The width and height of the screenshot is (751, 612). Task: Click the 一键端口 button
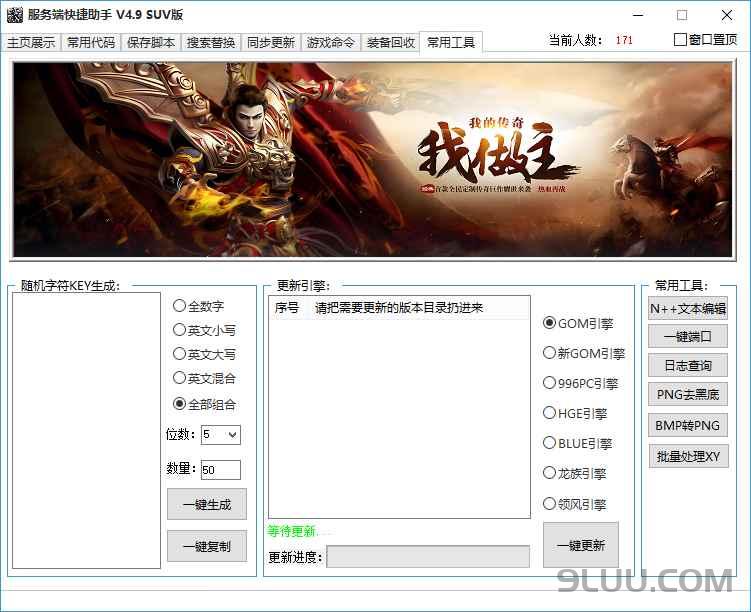tap(688, 337)
